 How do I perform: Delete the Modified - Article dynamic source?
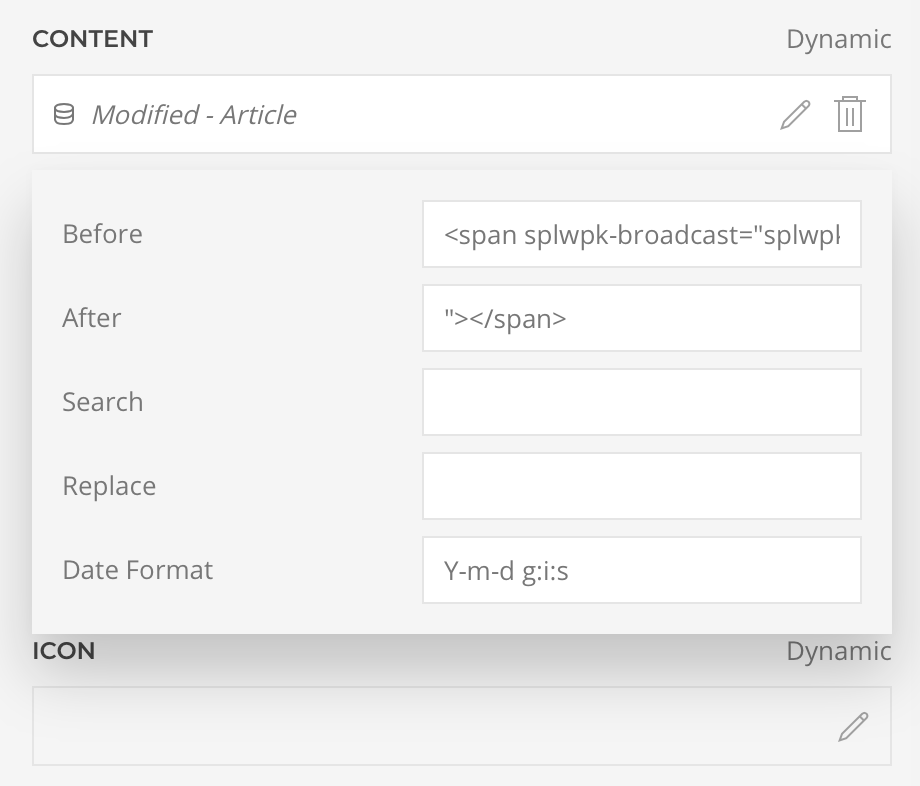849,114
